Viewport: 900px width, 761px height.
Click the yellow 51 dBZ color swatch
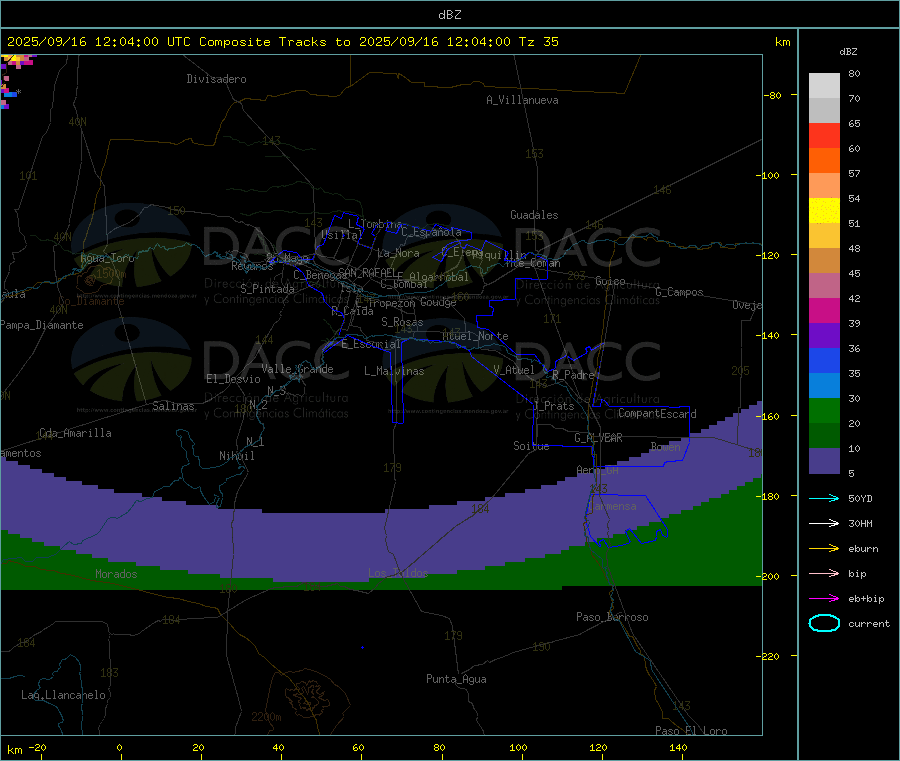coord(824,211)
